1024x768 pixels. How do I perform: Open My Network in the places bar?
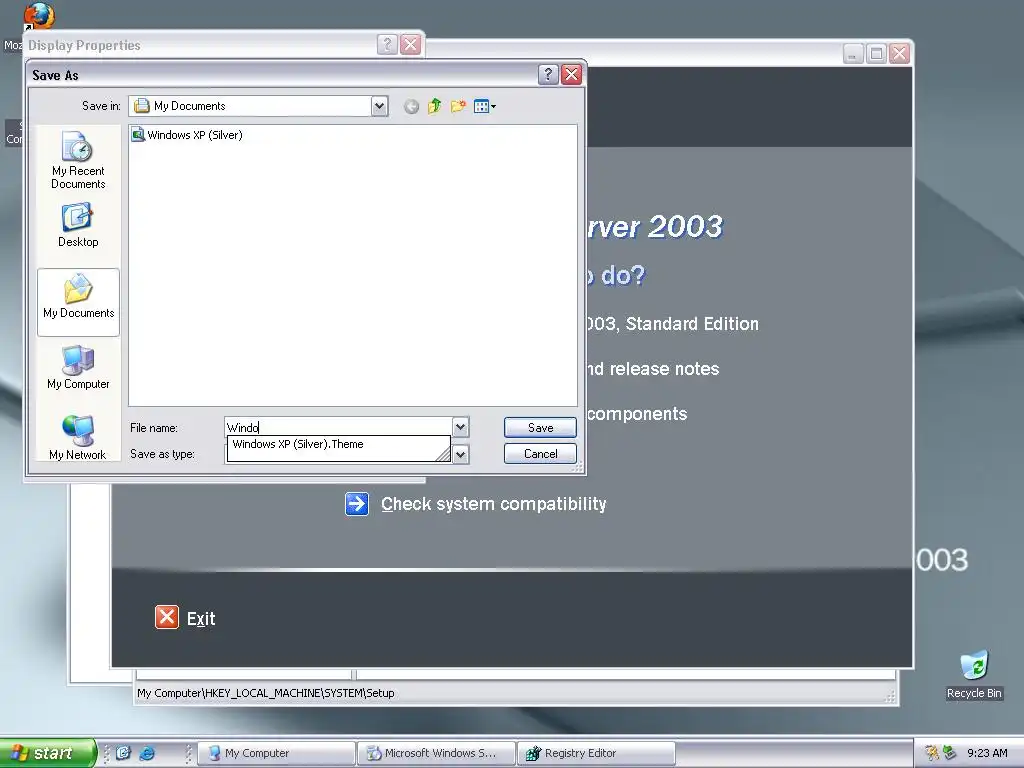coord(78,437)
